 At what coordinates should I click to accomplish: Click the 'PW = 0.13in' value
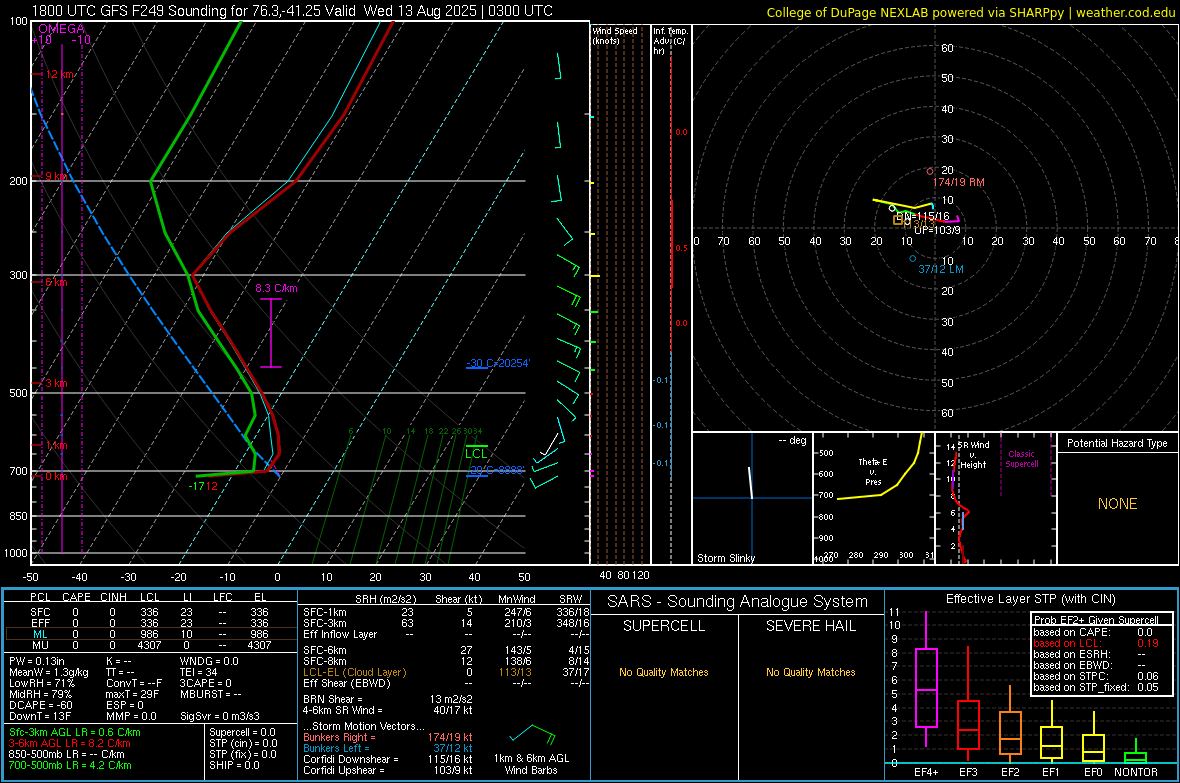pos(36,661)
